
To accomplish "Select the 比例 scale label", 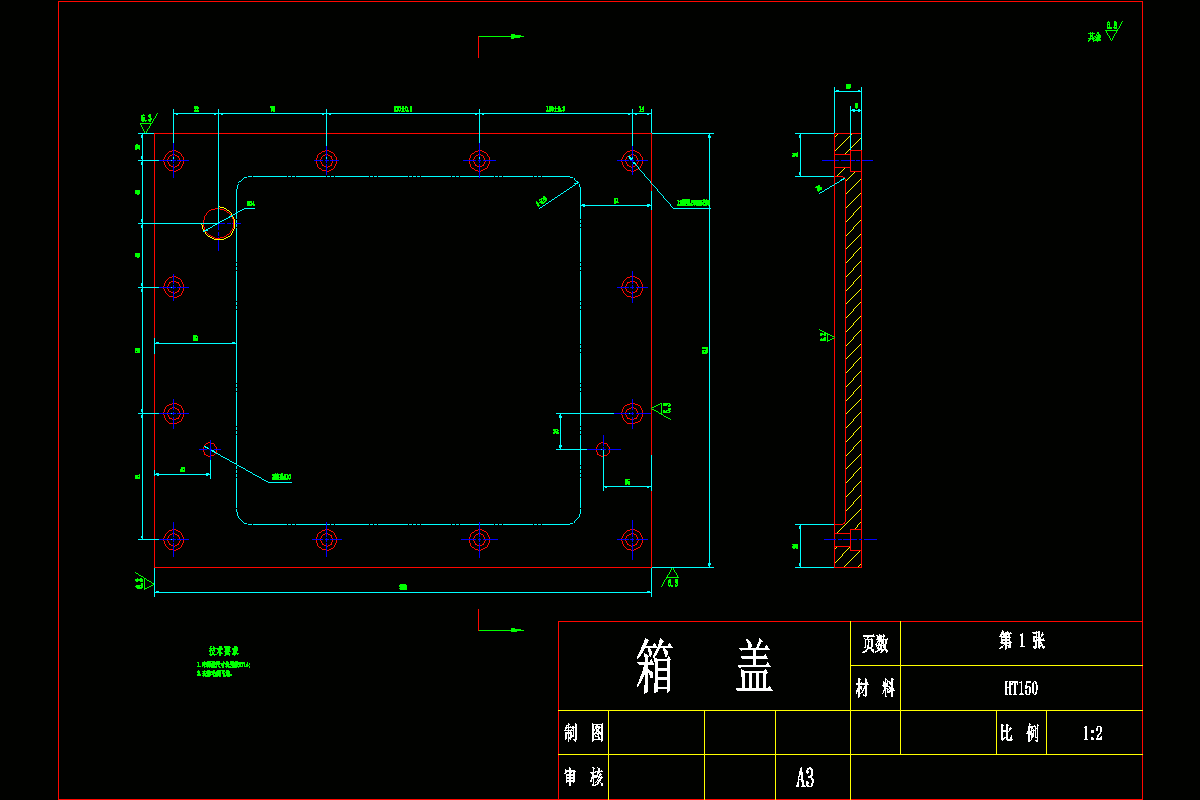I will click(1020, 733).
